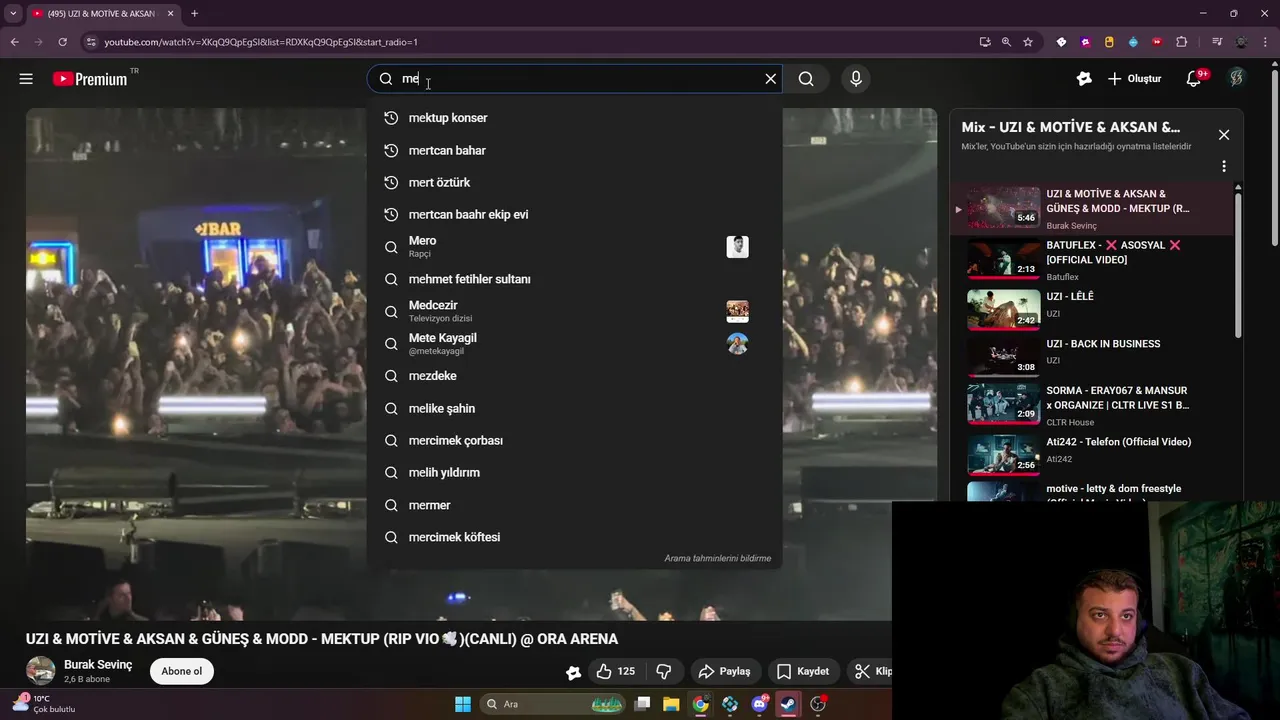Image resolution: width=1280 pixels, height=720 pixels.
Task: Choose the "Mero" rapper suggestion
Action: point(574,247)
